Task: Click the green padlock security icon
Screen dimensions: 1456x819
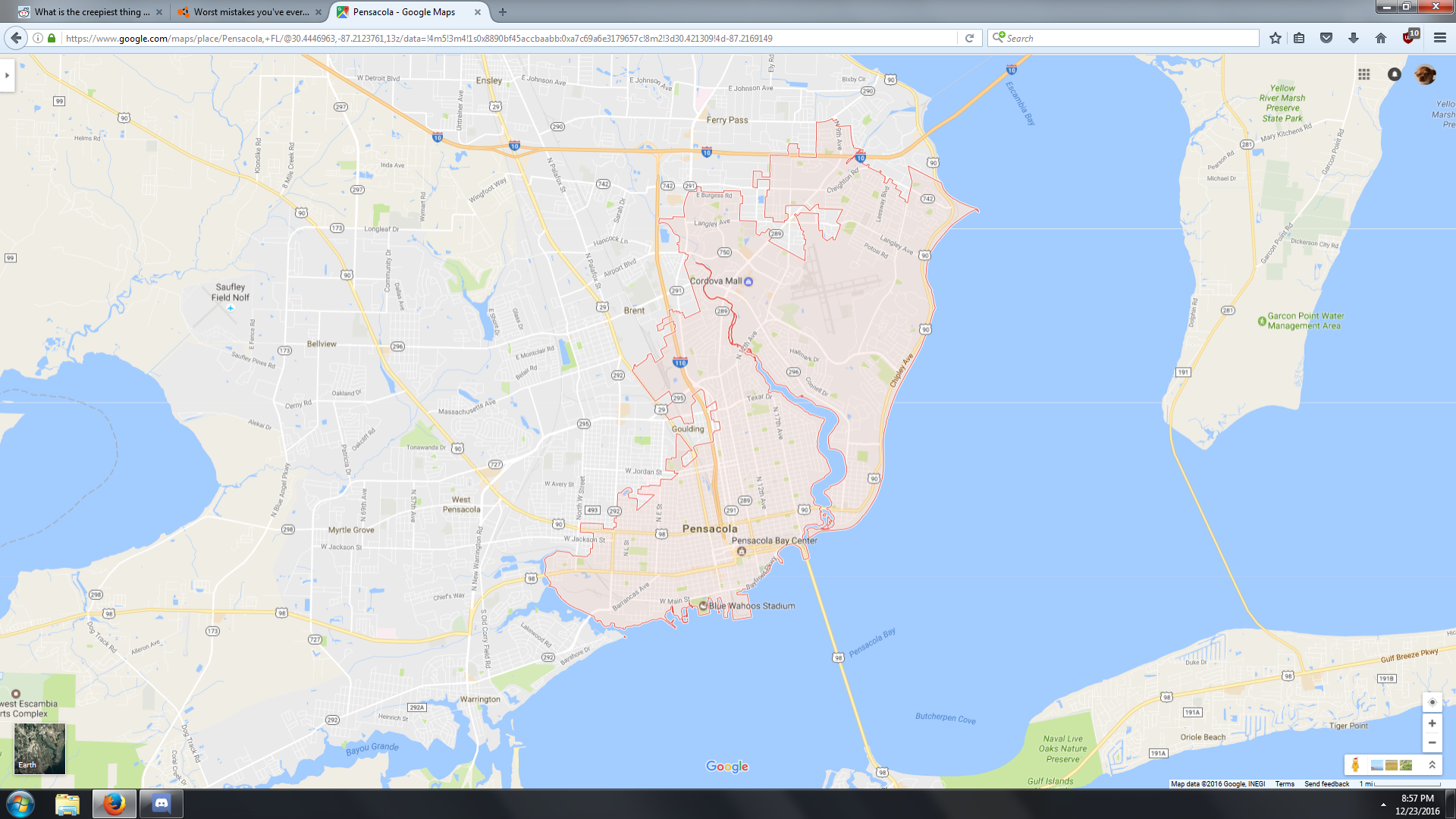Action: pyautogui.click(x=52, y=38)
